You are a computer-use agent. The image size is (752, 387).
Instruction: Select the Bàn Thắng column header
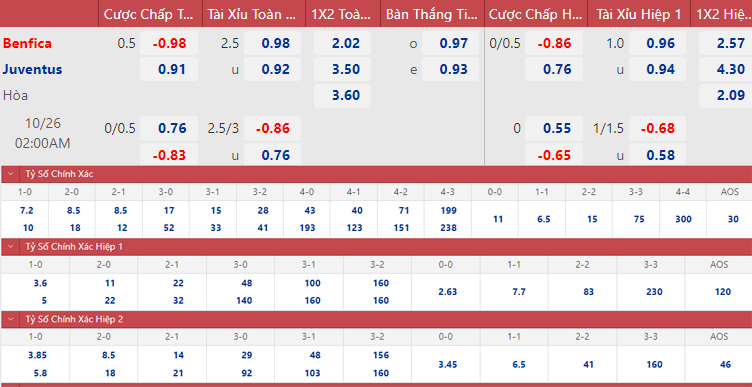(433, 14)
